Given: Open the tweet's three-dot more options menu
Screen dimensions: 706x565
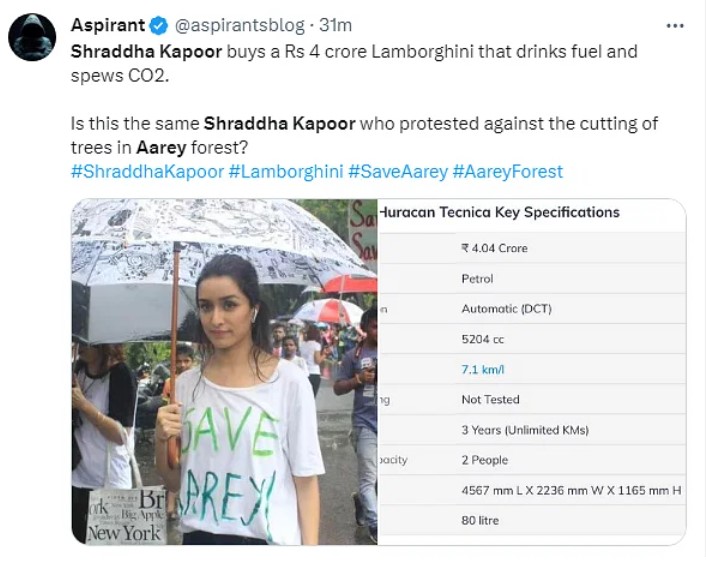Looking at the screenshot, I should pyautogui.click(x=675, y=23).
